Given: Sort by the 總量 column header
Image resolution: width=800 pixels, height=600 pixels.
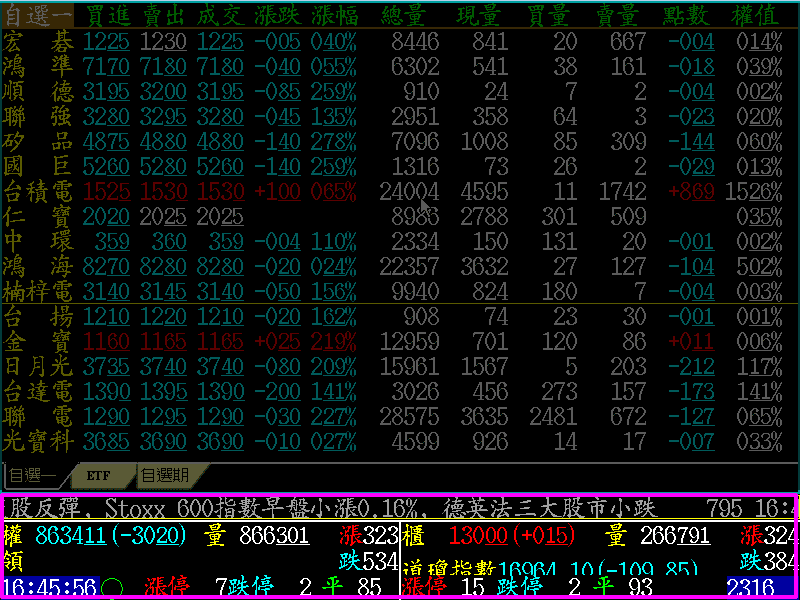Looking at the screenshot, I should point(410,14).
